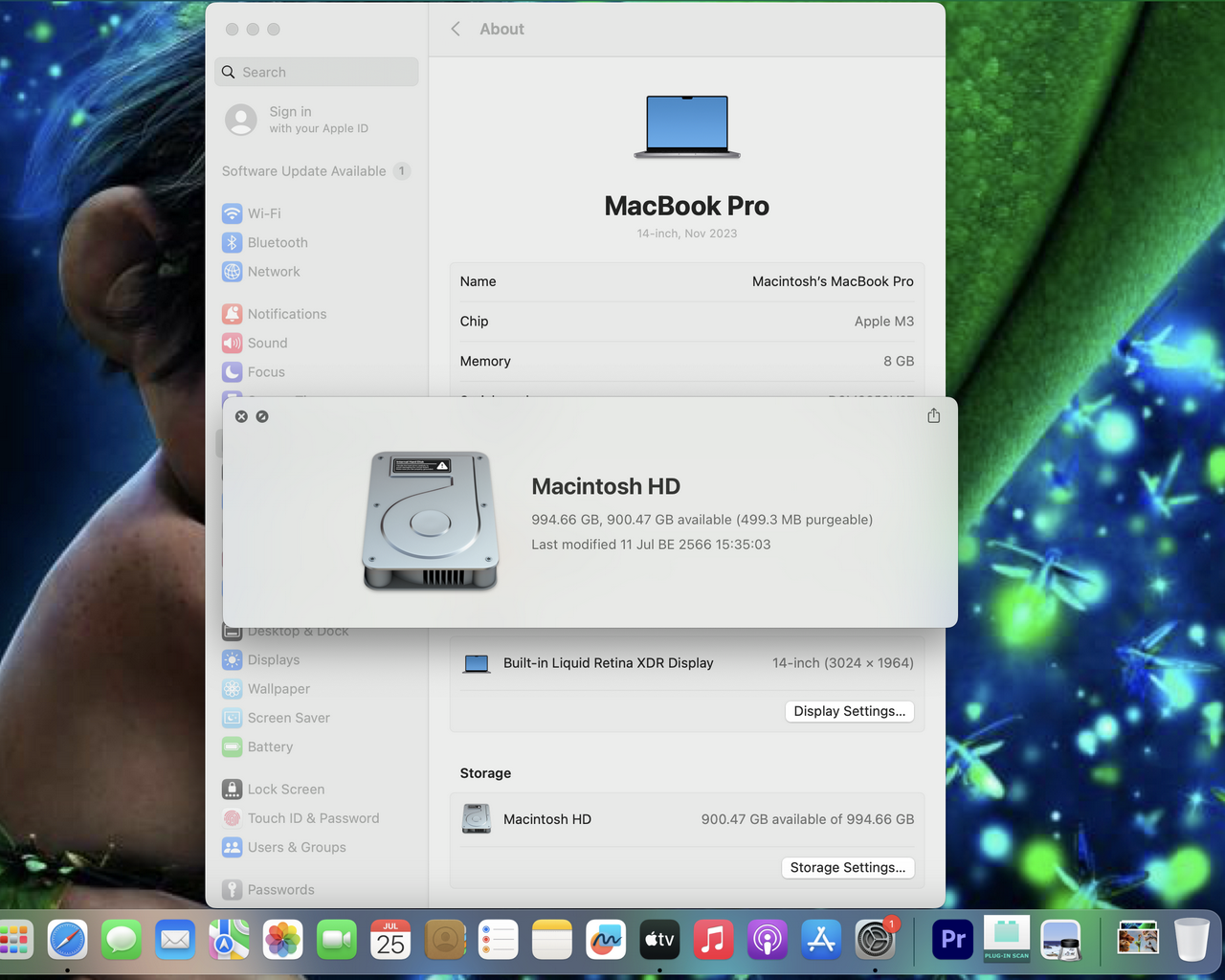Click Share in the Macintosh HD preview
The image size is (1225, 980).
point(934,415)
